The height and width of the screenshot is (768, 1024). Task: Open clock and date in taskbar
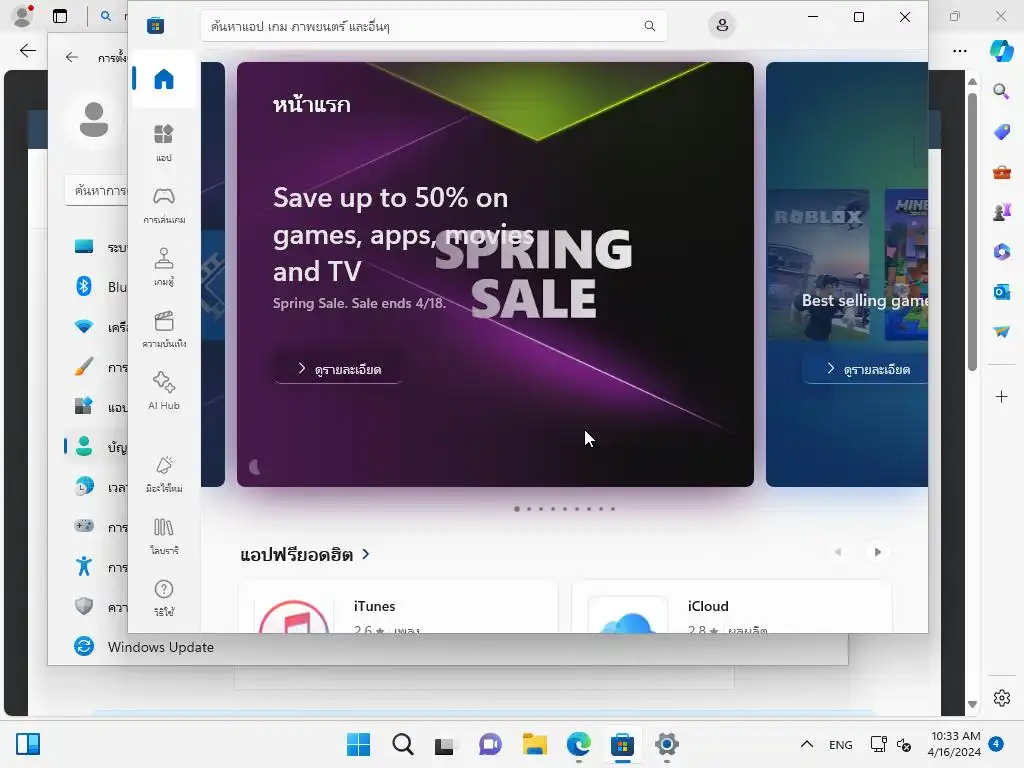click(954, 744)
